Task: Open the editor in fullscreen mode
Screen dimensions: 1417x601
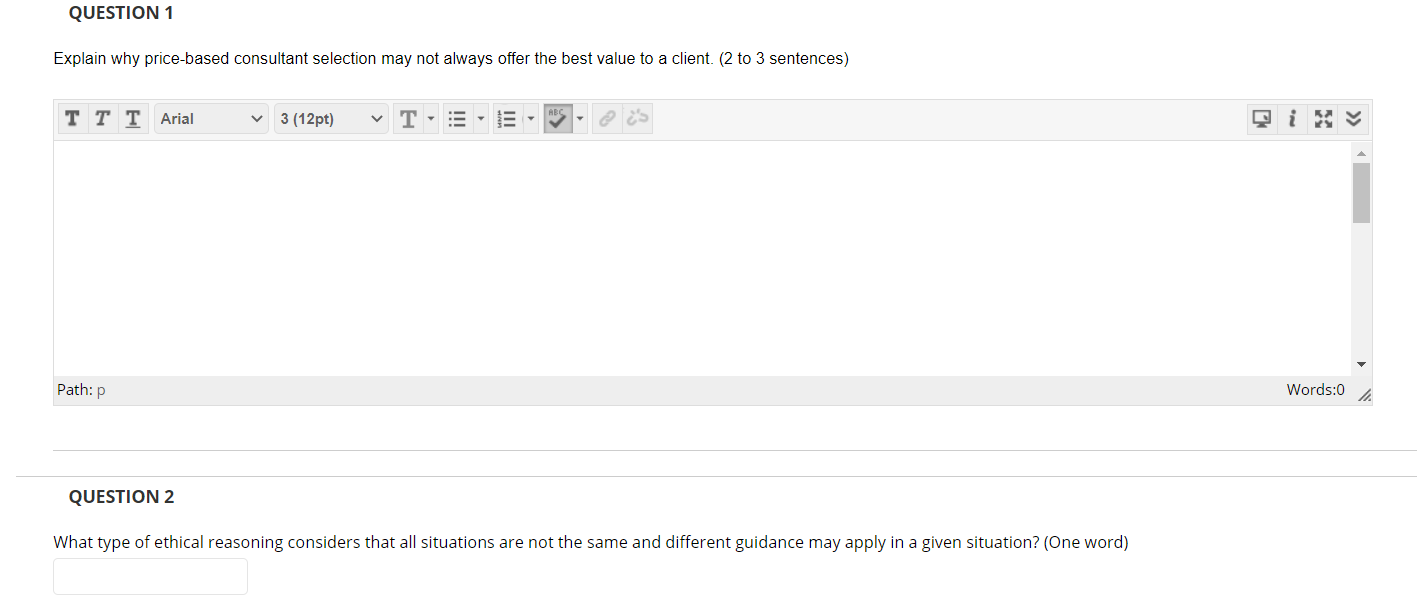Action: 1323,118
